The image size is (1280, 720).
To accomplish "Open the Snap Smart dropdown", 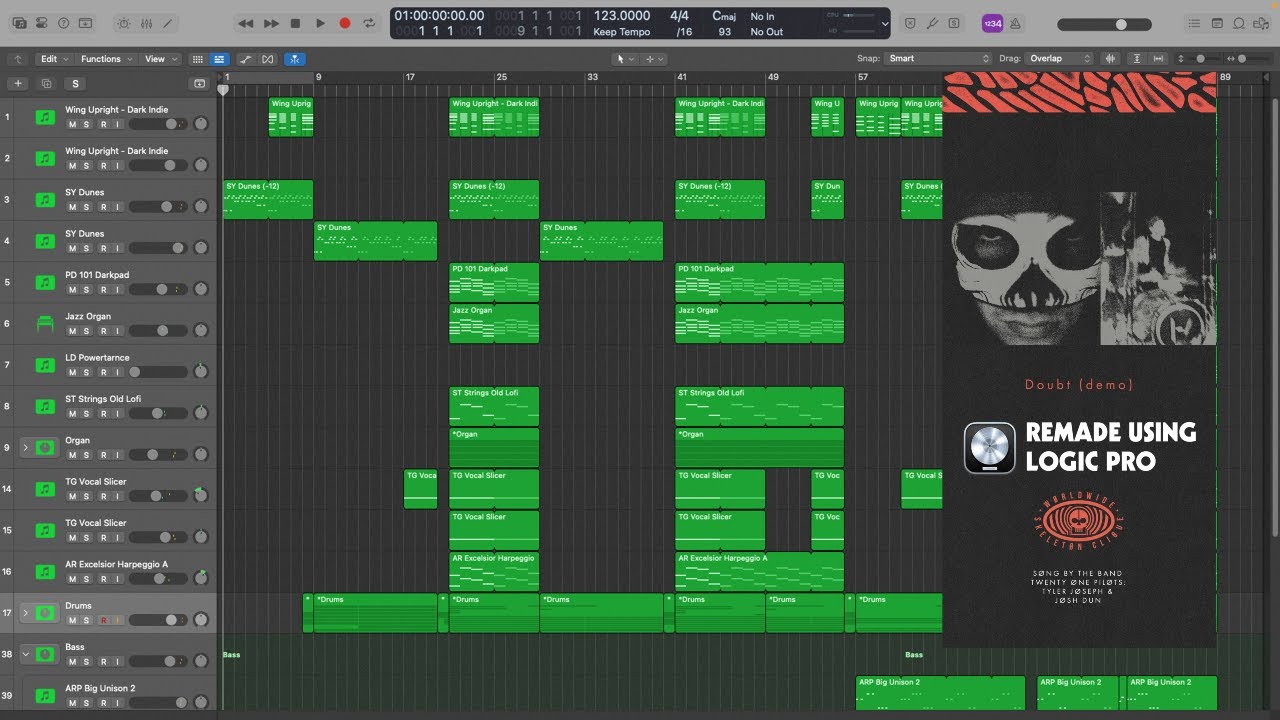I will [x=938, y=58].
